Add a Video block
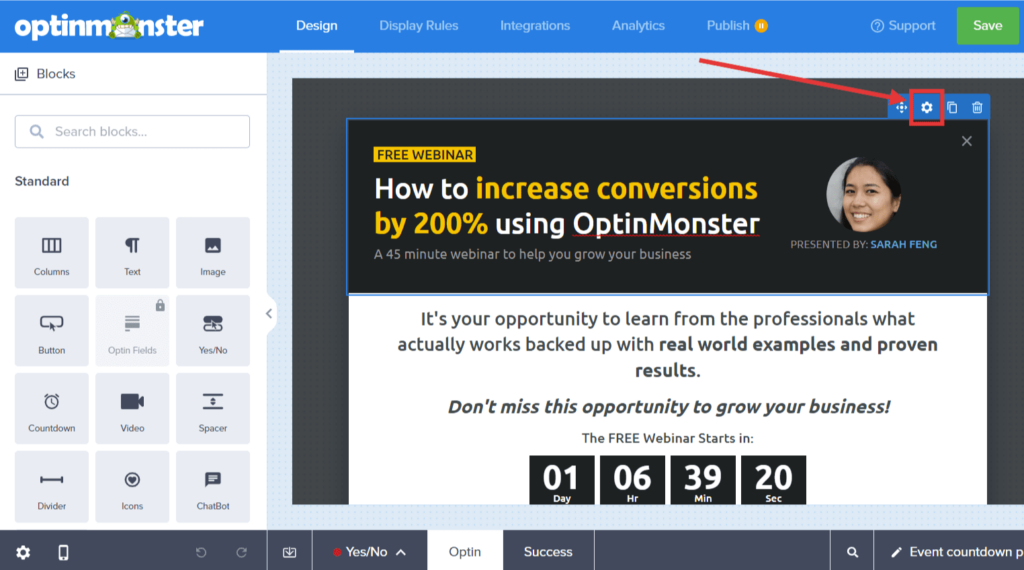The image size is (1024, 570). [132, 409]
